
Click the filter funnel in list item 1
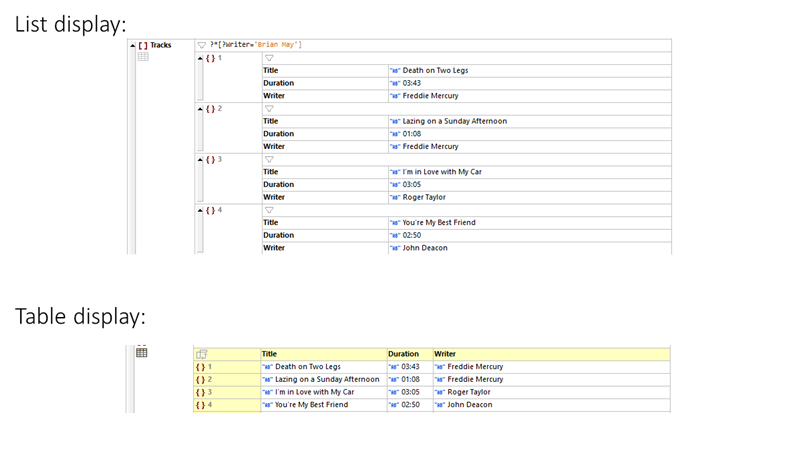[x=269, y=58]
